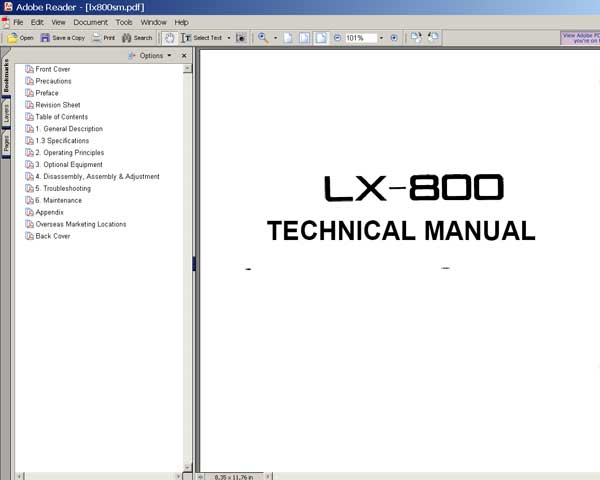Go to Appendix bookmark
Image resolution: width=600 pixels, height=480 pixels.
point(49,212)
